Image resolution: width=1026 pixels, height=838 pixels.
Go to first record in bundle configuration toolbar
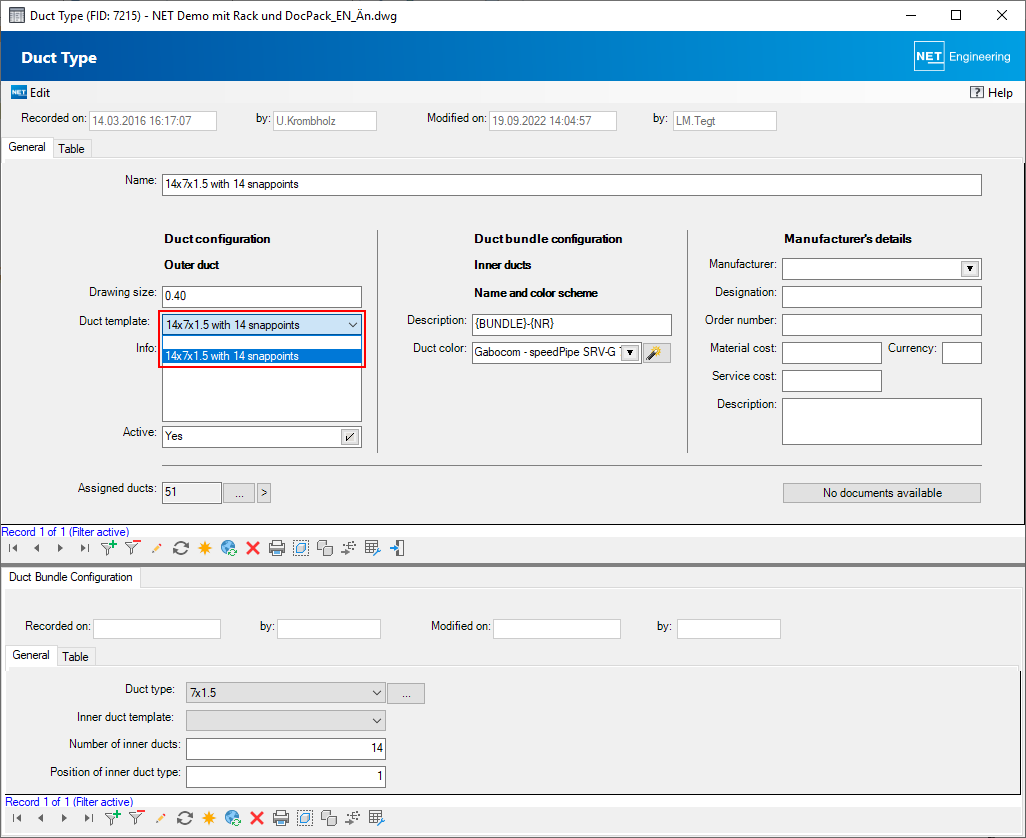click(17, 818)
